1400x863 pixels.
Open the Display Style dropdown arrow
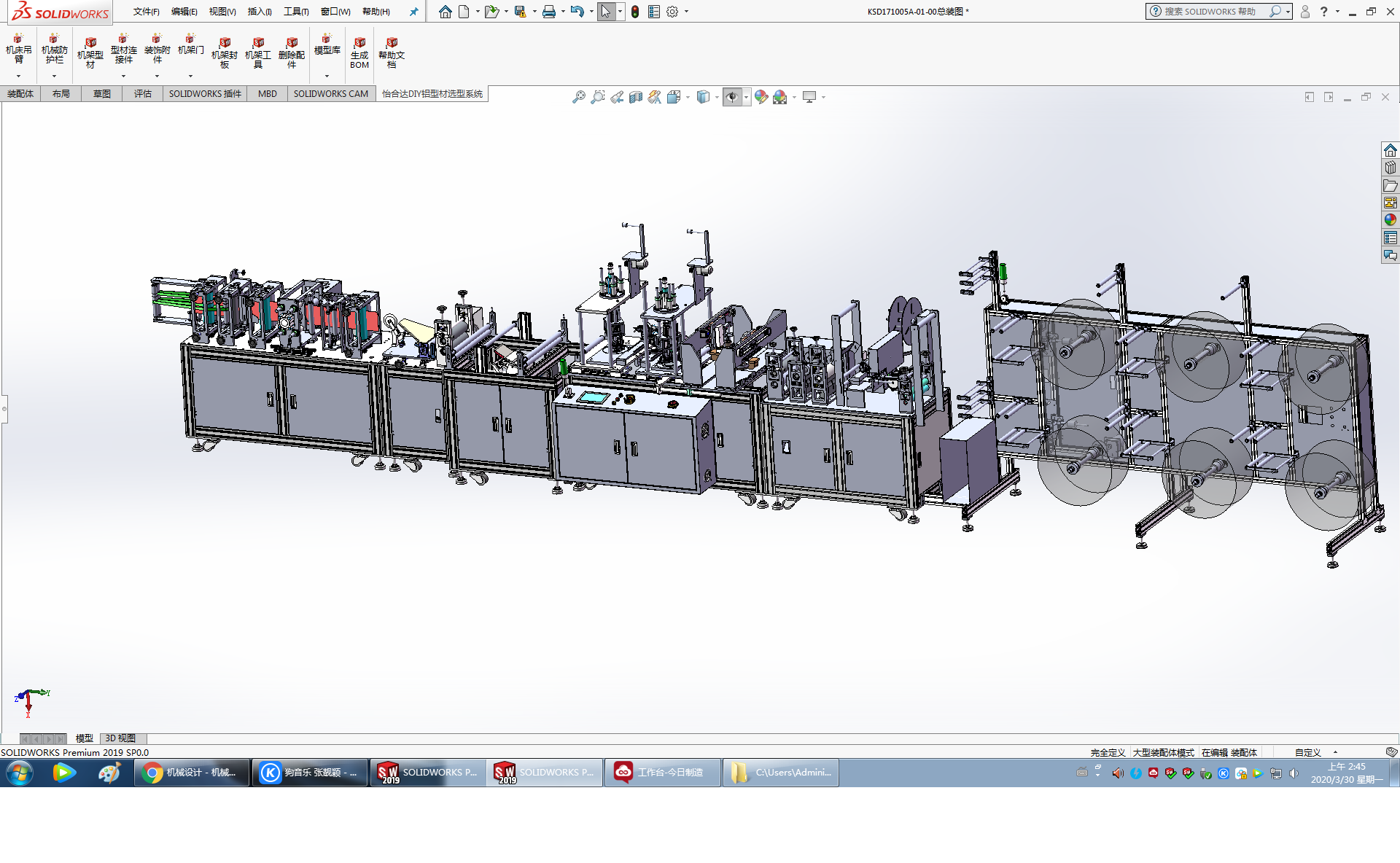pyautogui.click(x=717, y=97)
